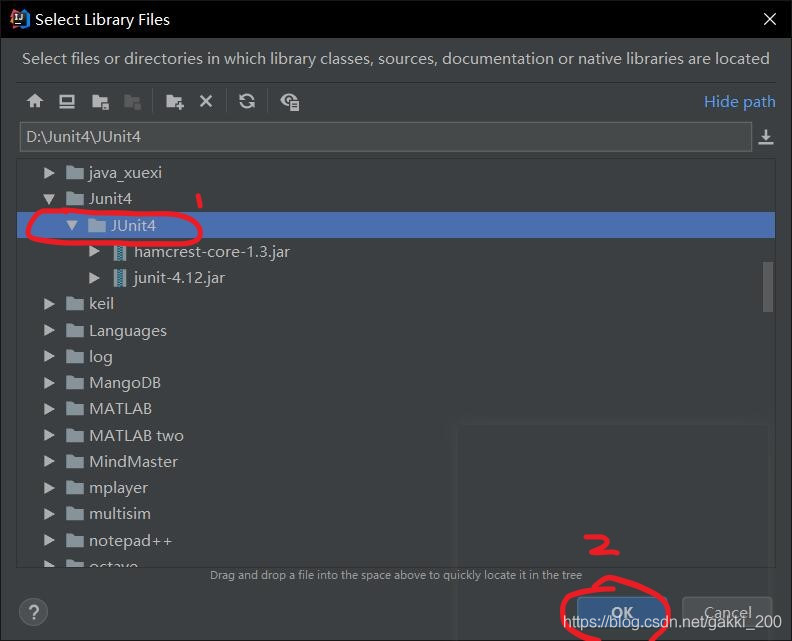The image size is (792, 641).
Task: Toggle show hidden files icon
Action: click(x=290, y=102)
